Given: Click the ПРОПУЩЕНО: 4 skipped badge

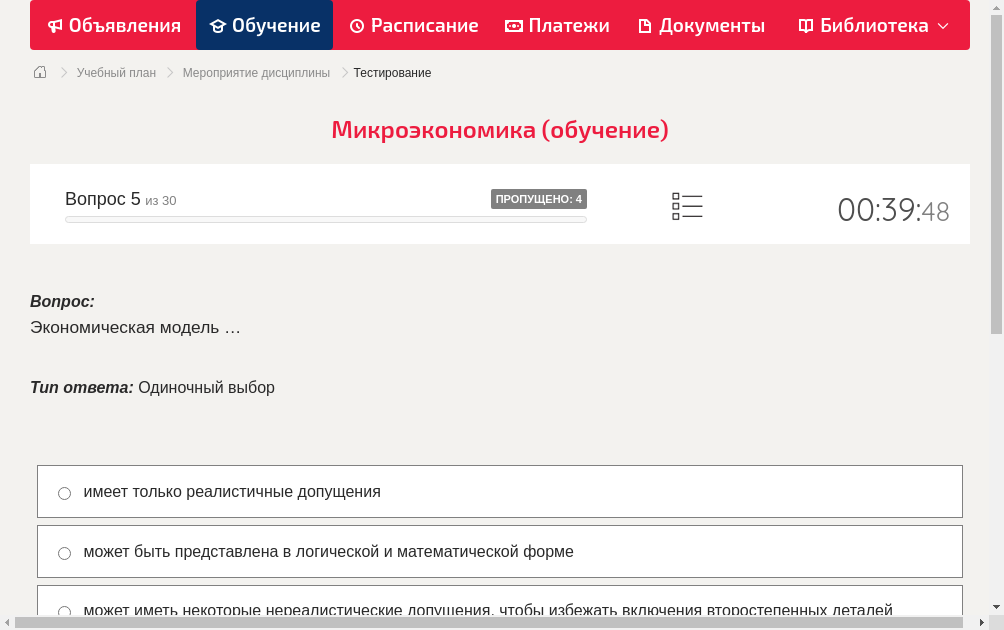Looking at the screenshot, I should 539,198.
